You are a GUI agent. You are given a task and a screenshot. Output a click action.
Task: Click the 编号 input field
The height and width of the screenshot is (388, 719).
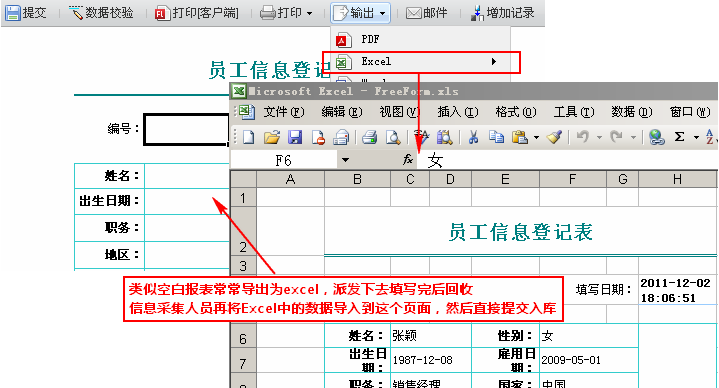(x=186, y=129)
